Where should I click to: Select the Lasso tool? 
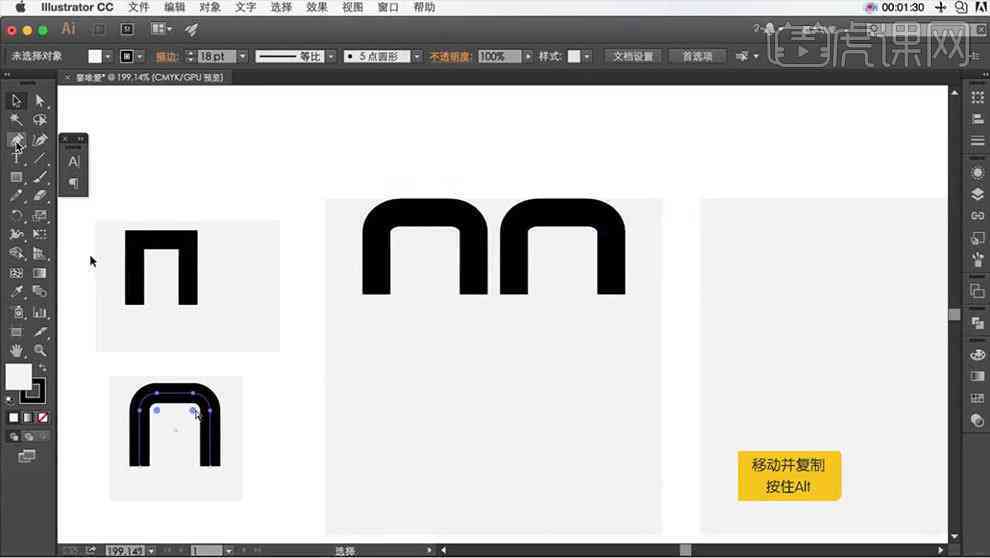pyautogui.click(x=40, y=119)
